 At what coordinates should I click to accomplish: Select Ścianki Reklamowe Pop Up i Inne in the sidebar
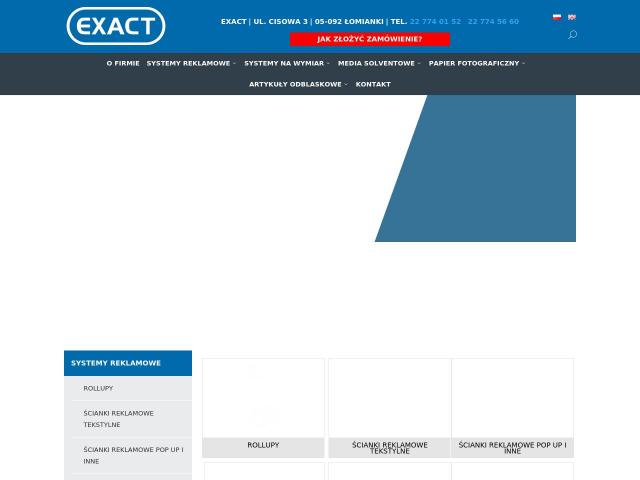(x=133, y=455)
